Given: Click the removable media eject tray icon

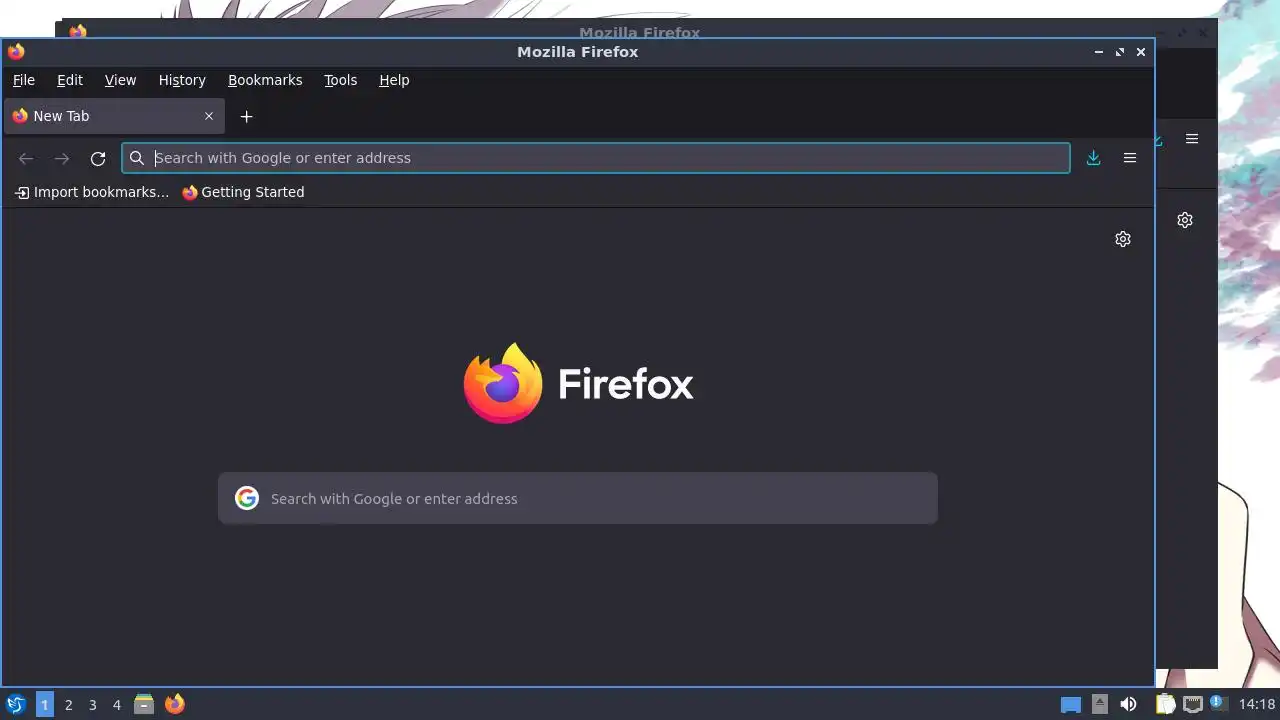Looking at the screenshot, I should (x=1100, y=704).
